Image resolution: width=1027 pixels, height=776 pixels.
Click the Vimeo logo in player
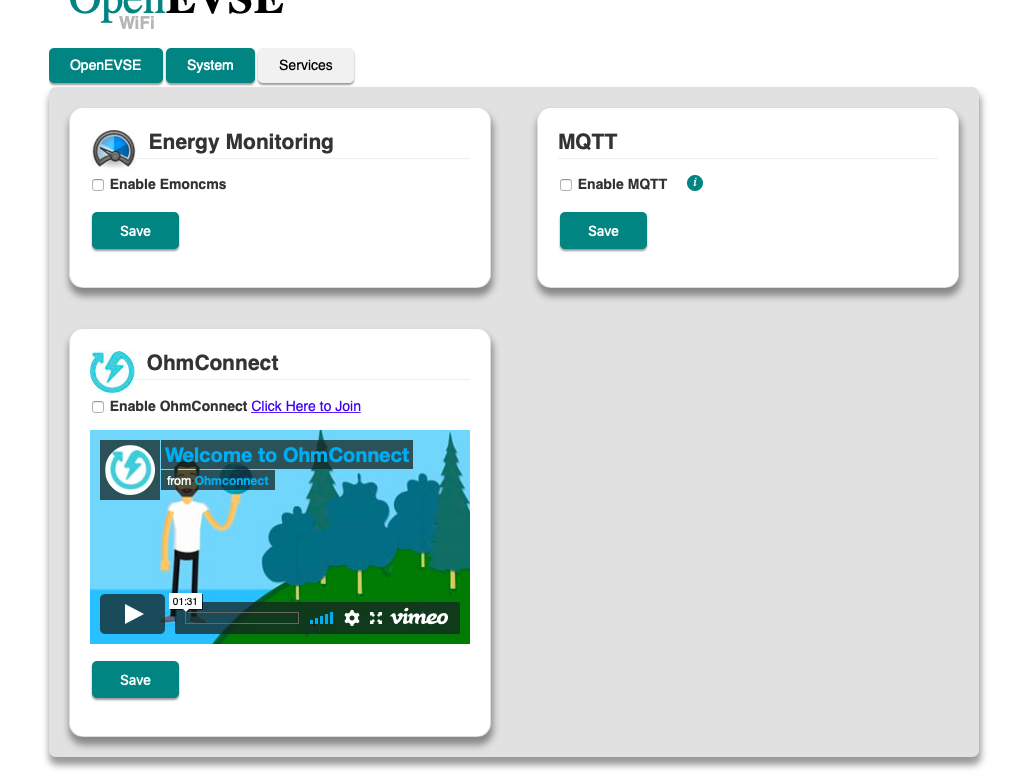point(419,618)
